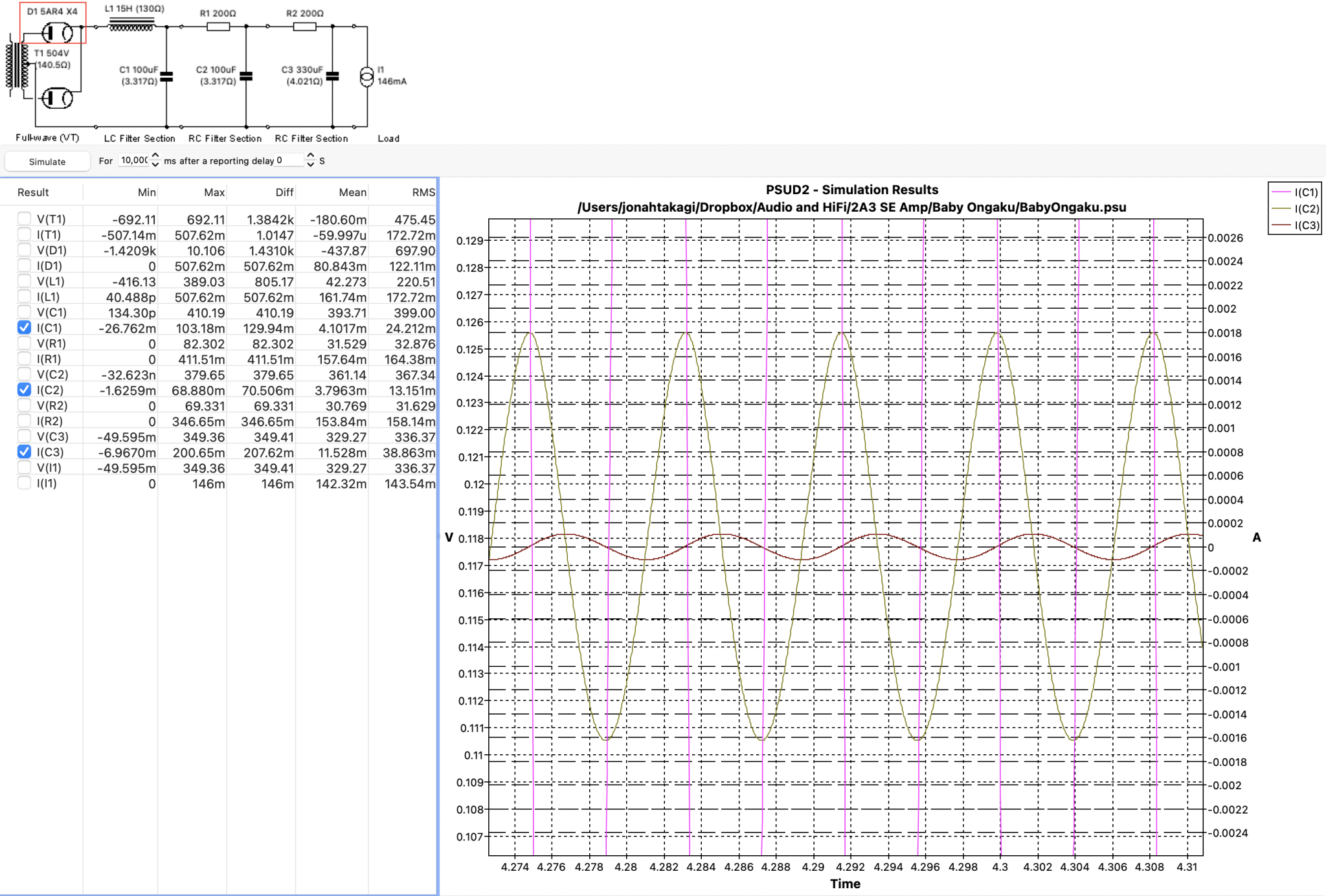Enable the V(L1) trace checkbox
This screenshot has height=896, width=1326.
coord(24,281)
